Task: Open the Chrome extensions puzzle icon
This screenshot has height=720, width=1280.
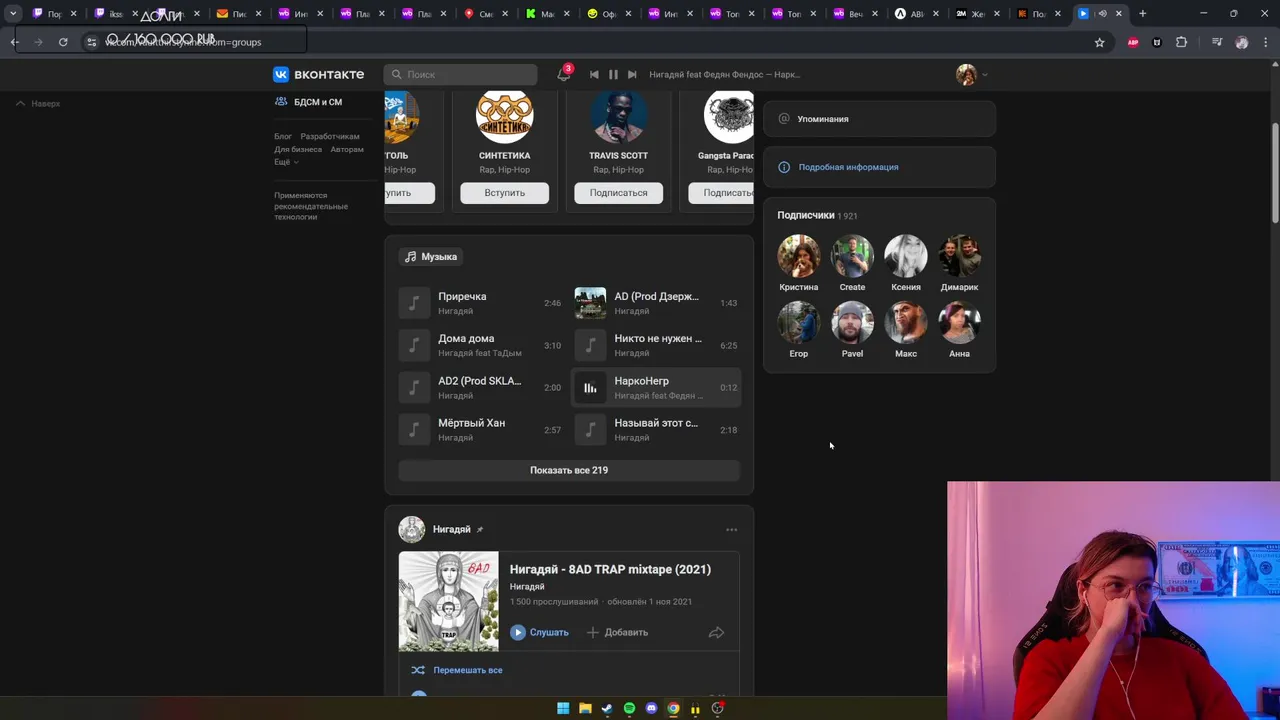Action: tap(1181, 42)
